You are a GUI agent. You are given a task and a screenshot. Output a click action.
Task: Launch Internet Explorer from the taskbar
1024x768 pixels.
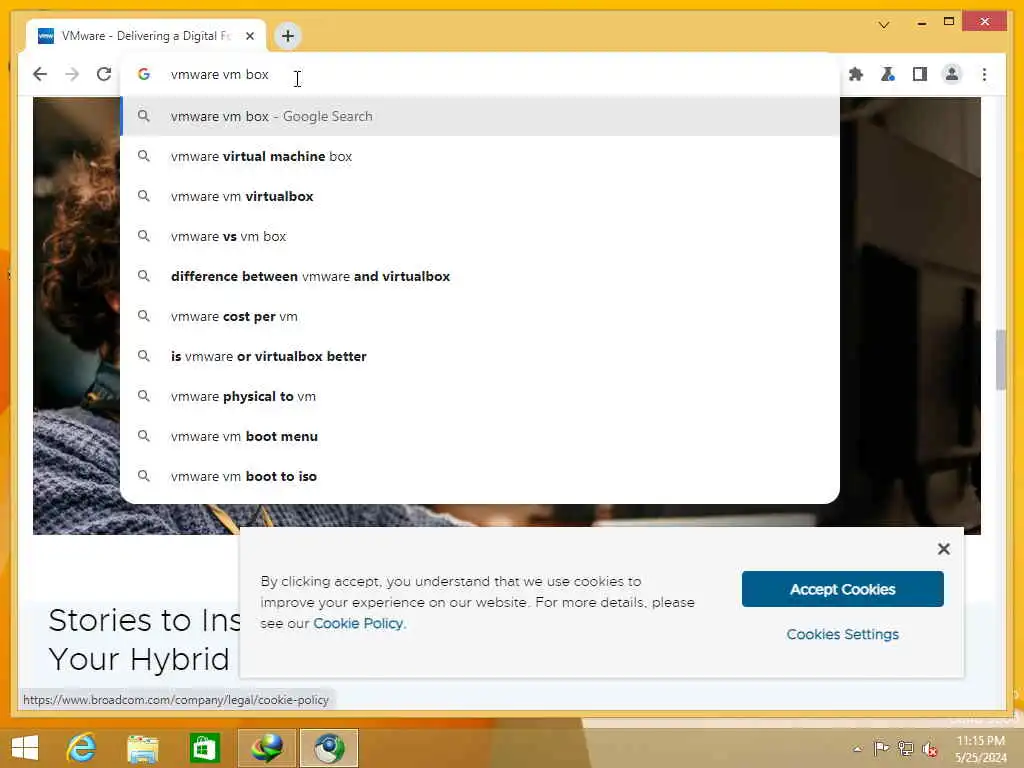82,748
